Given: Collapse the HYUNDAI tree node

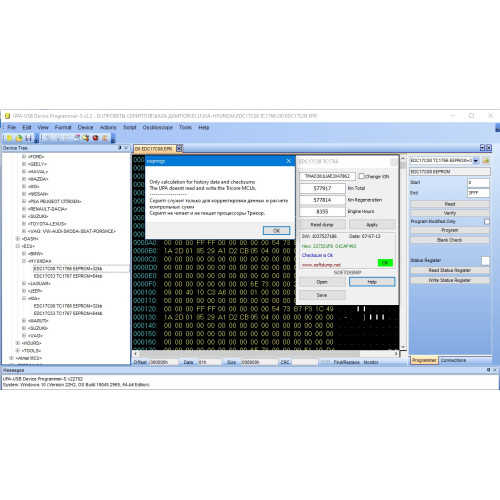Looking at the screenshot, I should 24,261.
